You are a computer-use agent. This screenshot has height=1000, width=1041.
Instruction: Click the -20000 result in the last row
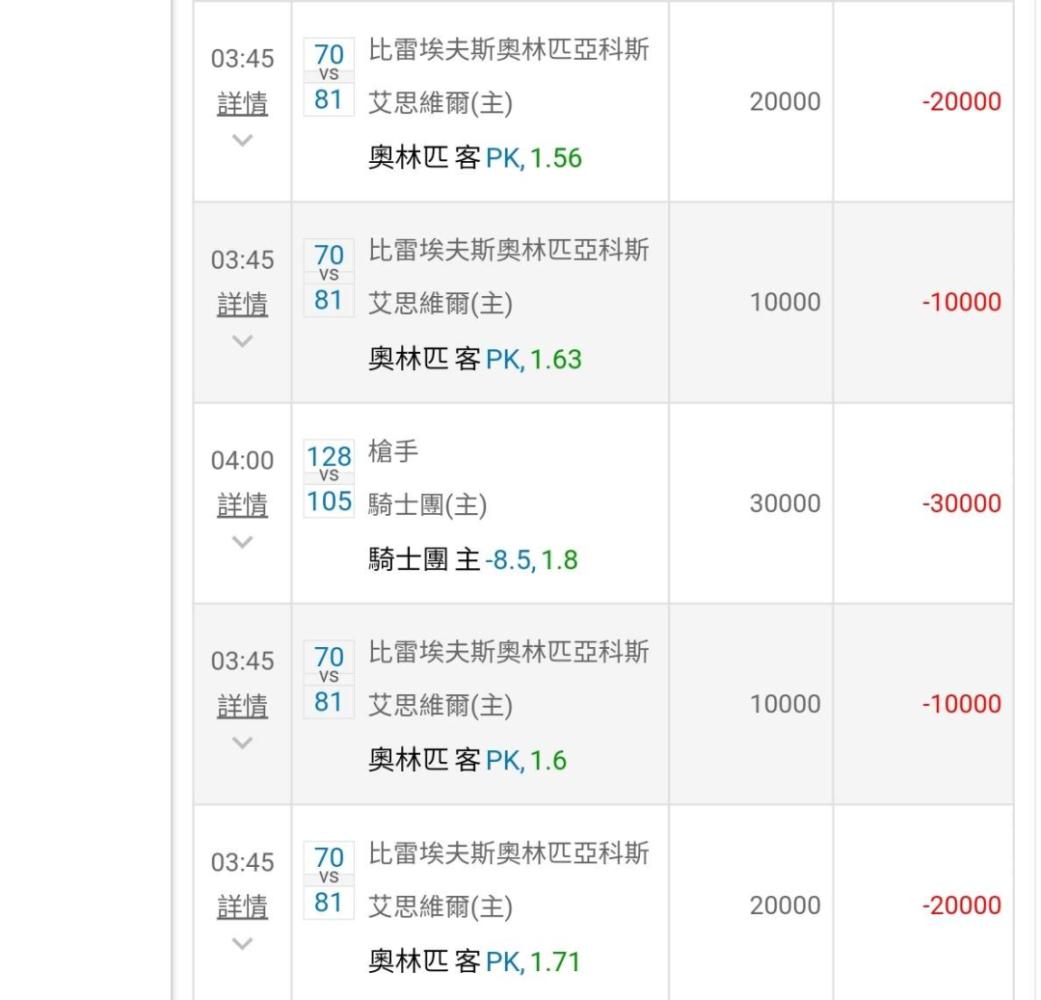[961, 905]
